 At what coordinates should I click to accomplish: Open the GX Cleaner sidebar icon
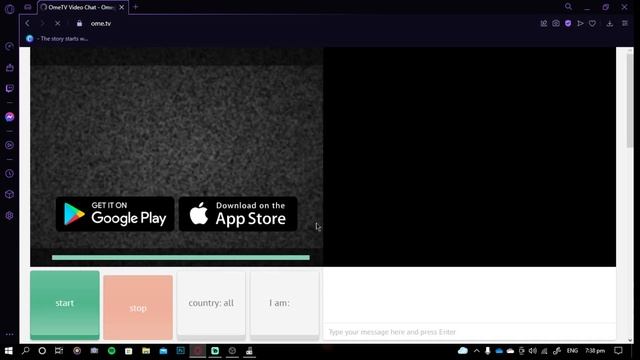9,67
